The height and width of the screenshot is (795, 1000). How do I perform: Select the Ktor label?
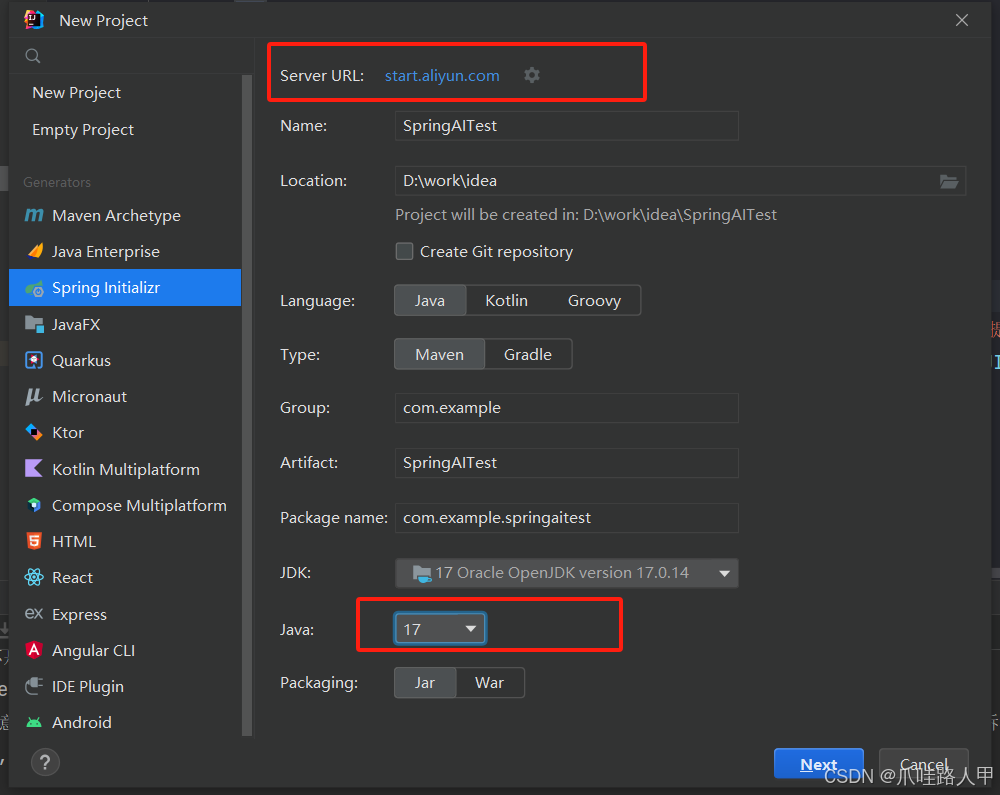[x=68, y=432]
